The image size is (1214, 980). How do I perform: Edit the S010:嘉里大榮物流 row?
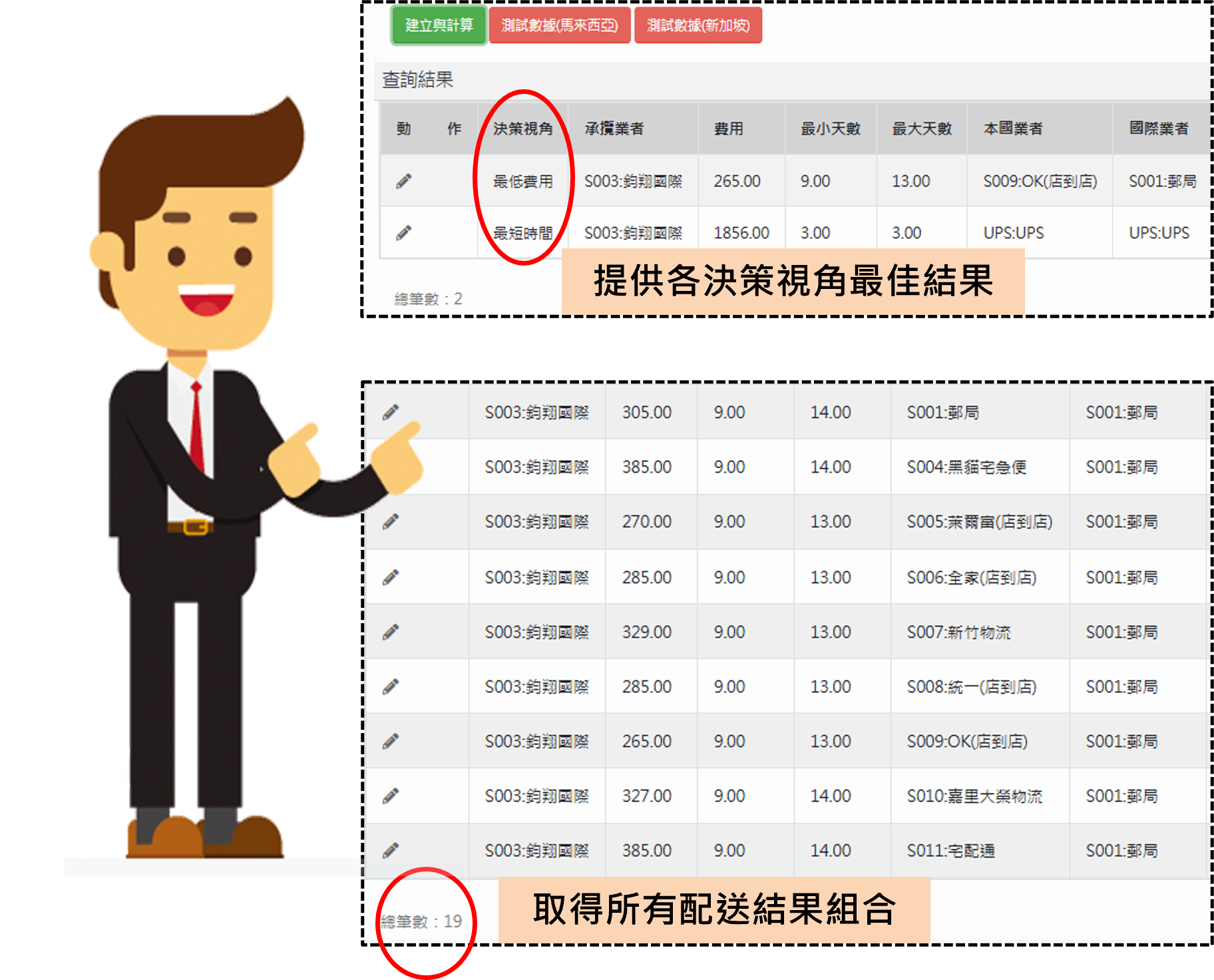click(x=391, y=796)
